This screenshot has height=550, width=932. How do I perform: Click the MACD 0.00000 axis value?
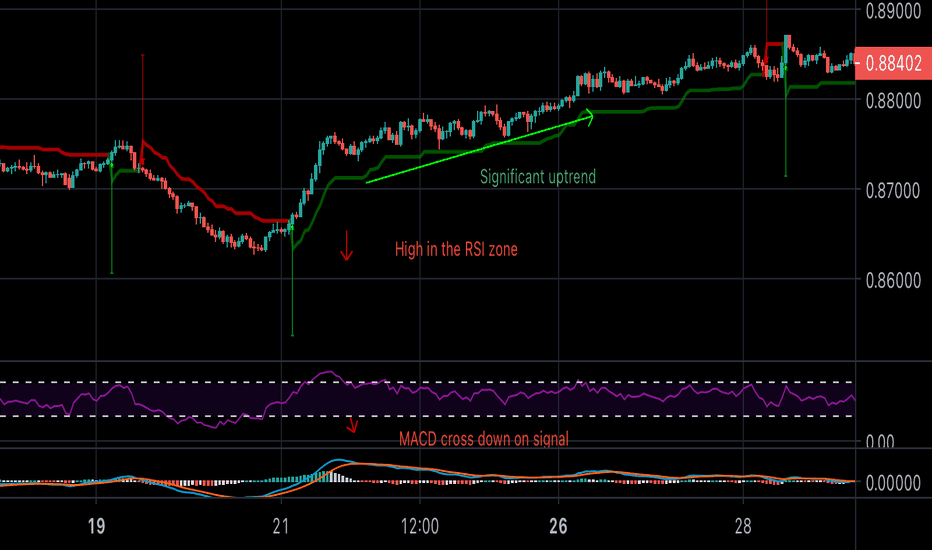[x=893, y=483]
